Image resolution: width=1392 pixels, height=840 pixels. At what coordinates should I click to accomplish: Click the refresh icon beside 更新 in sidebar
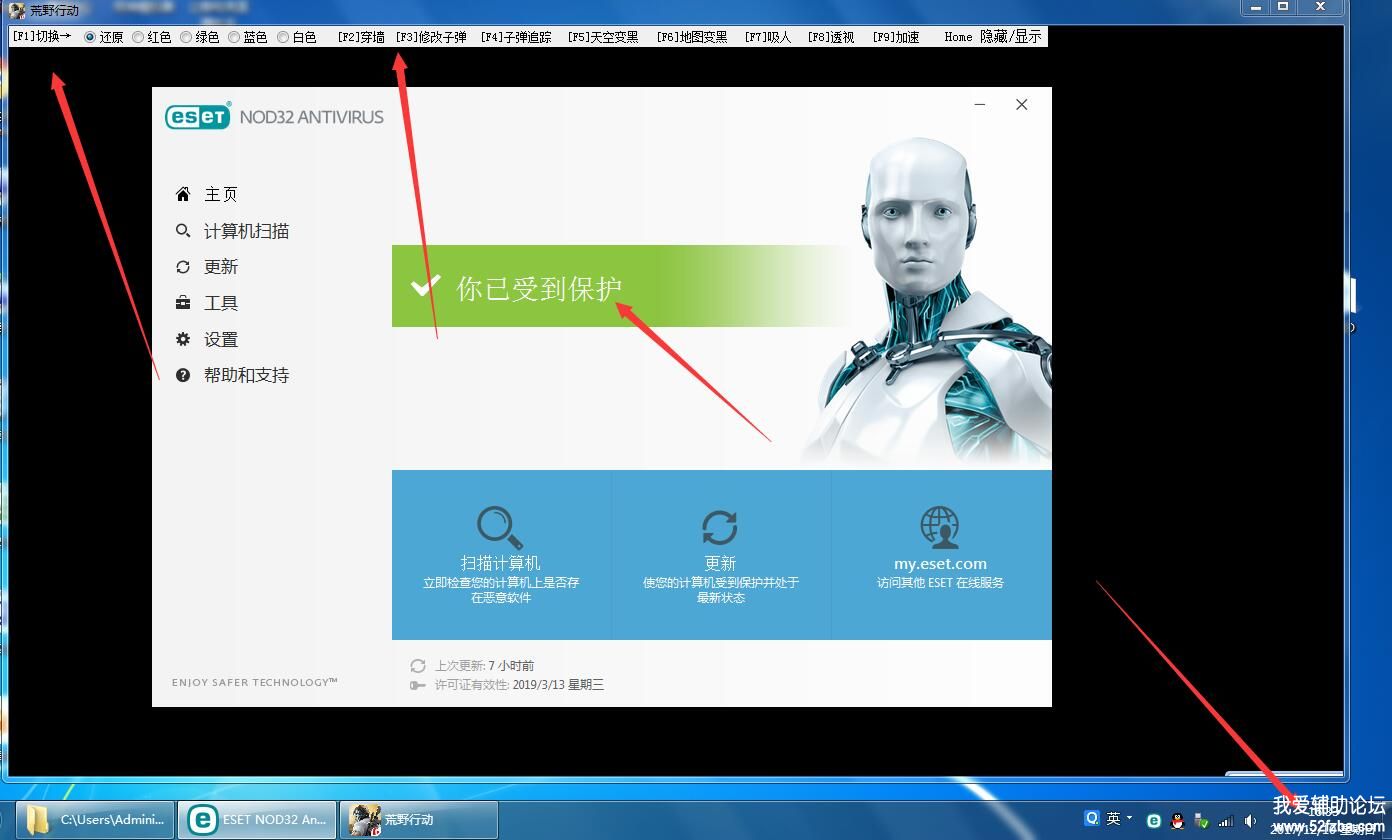point(183,267)
